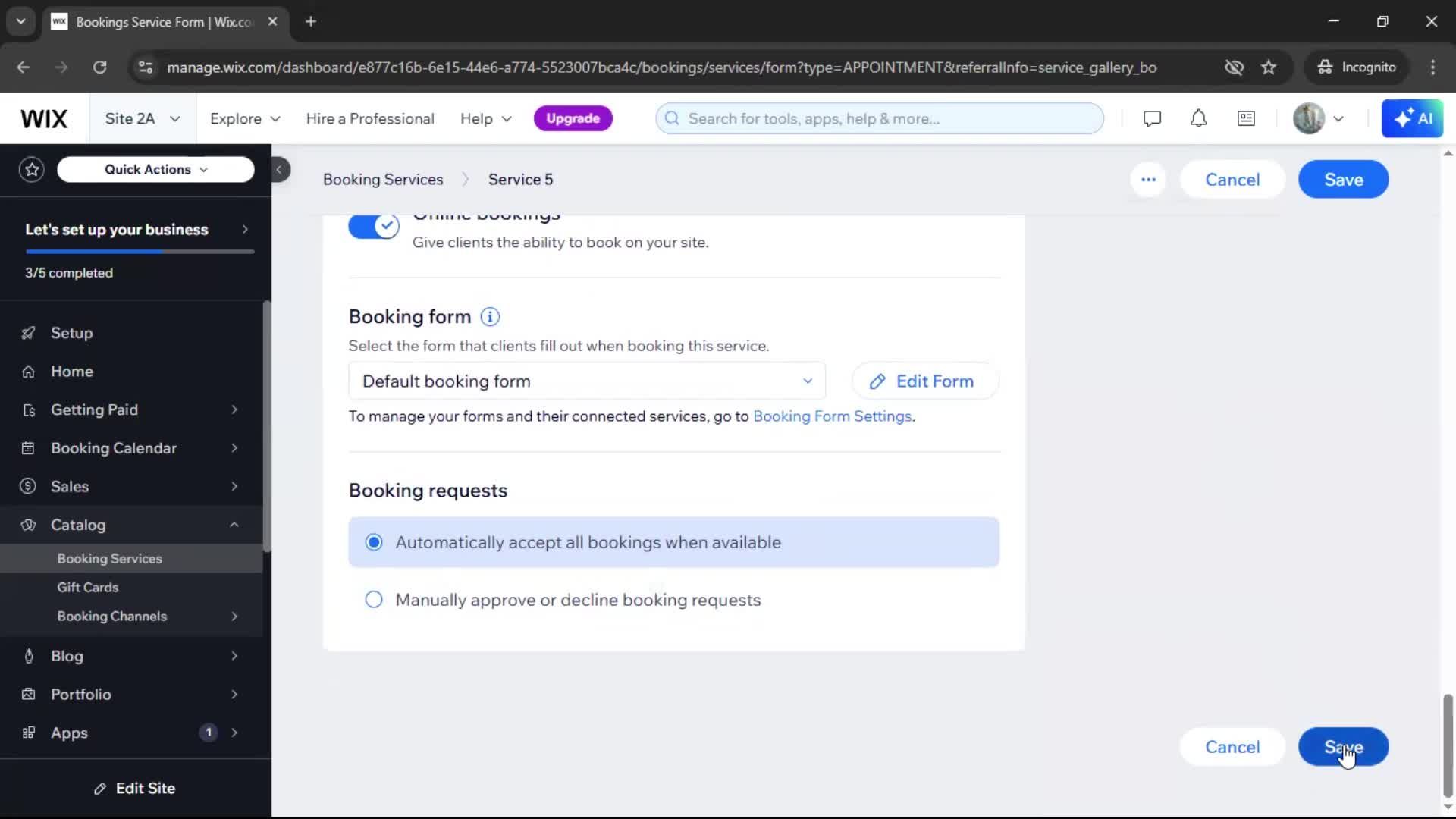Open the Site 2A site selector
This screenshot has height=819, width=1456.
[143, 118]
